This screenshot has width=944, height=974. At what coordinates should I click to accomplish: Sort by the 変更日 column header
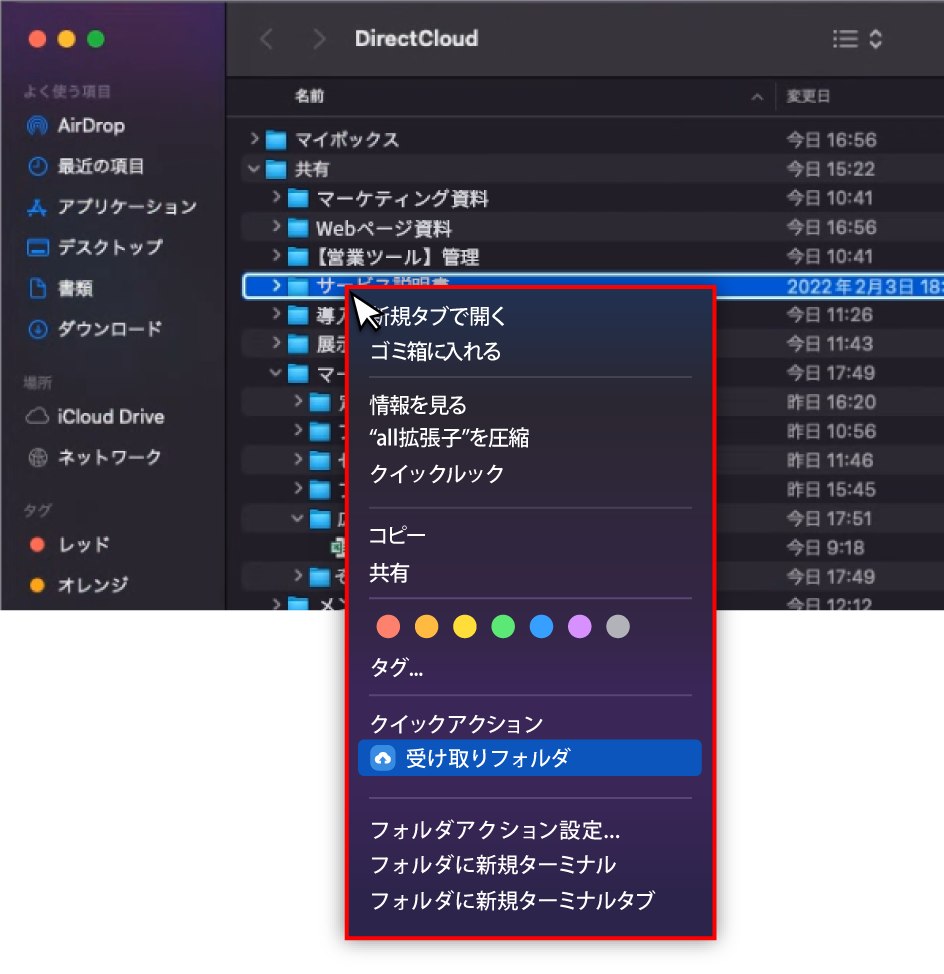point(808,96)
